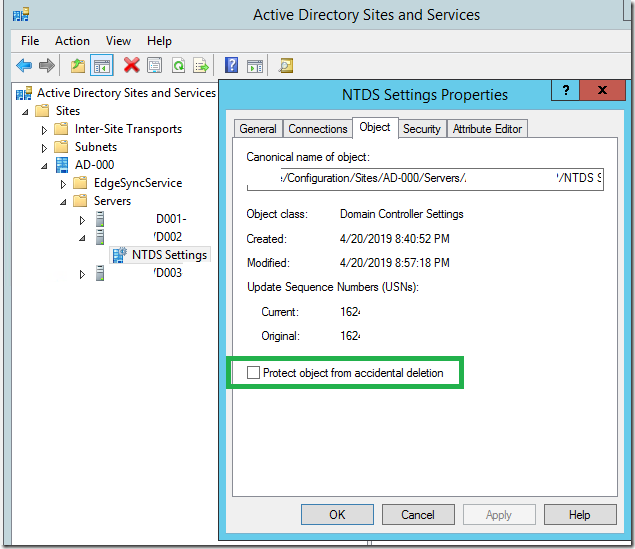635x549 pixels.
Task: Select the AD-000 label in the tree
Action: point(94,165)
